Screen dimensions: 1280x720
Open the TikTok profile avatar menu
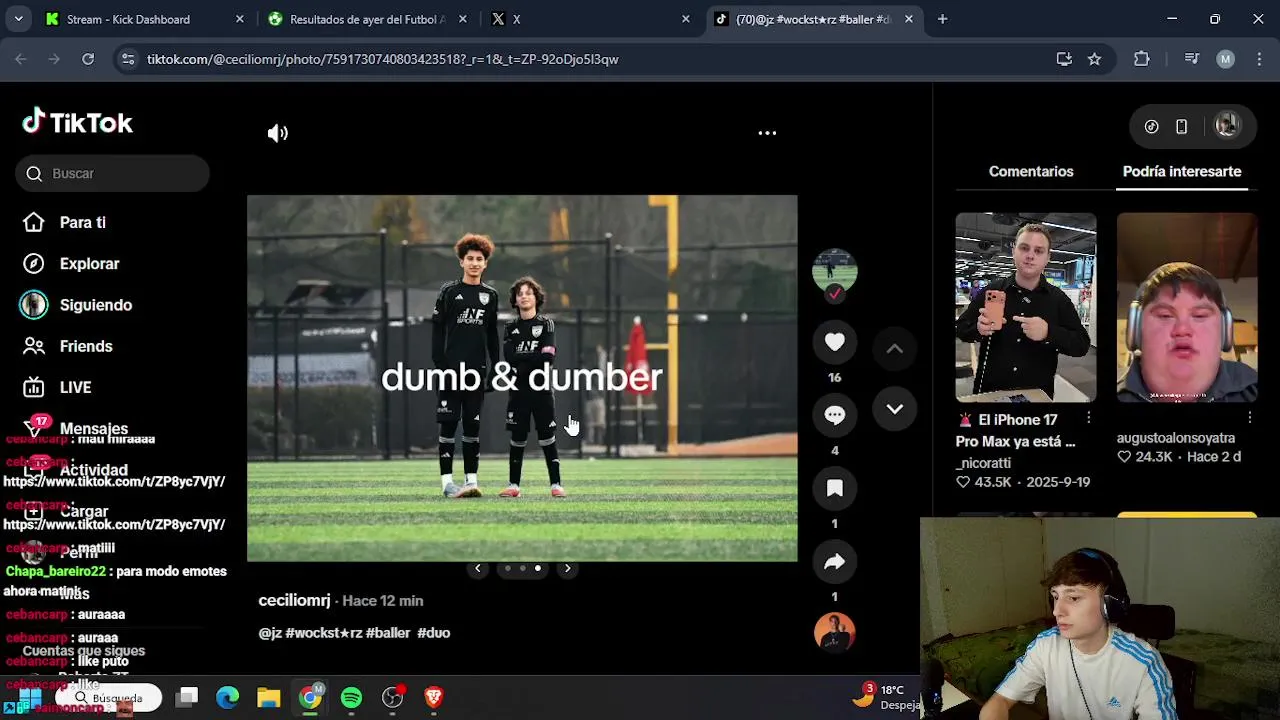coord(1227,126)
